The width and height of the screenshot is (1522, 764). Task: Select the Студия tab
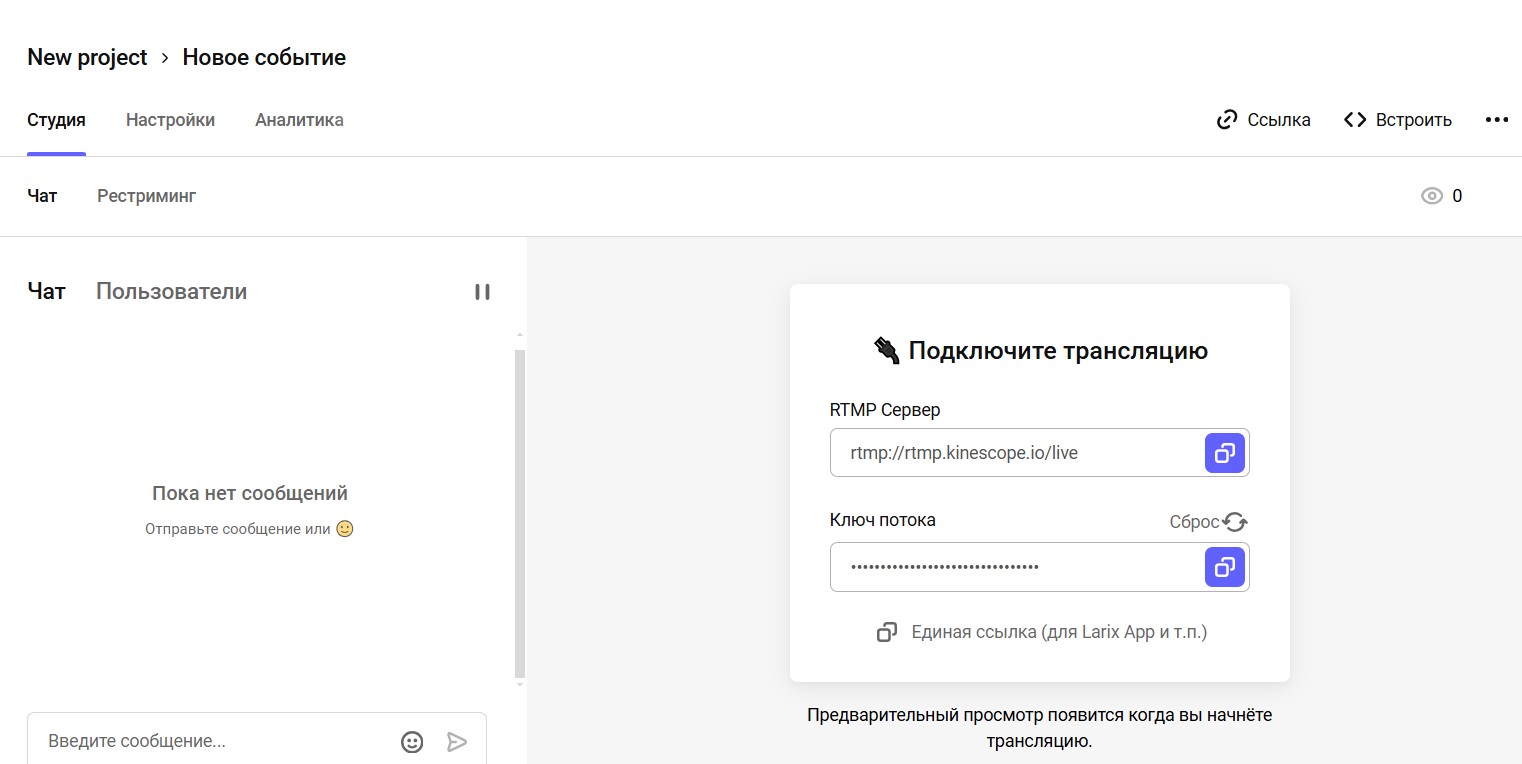[56, 120]
